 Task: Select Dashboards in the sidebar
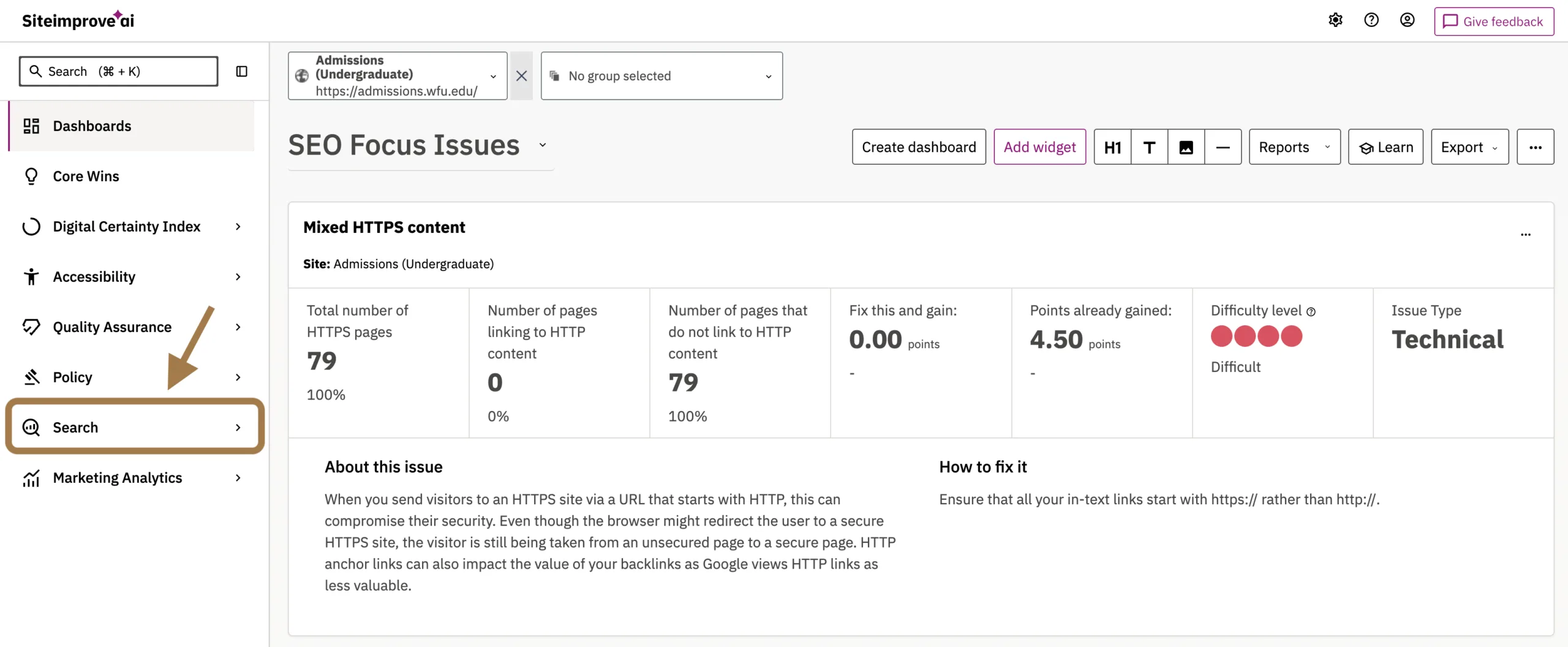tap(132, 126)
